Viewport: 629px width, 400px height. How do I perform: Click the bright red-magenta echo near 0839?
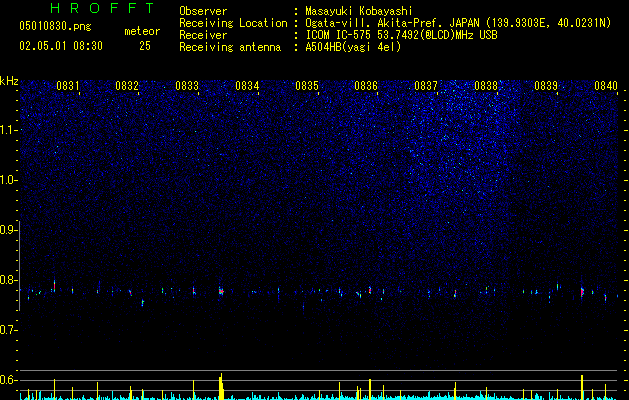pos(582,292)
